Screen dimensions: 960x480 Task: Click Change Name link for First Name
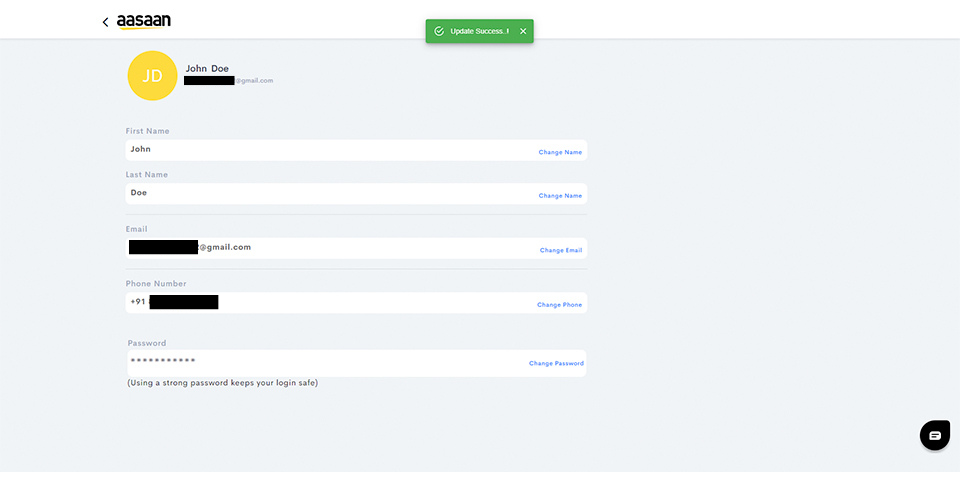[560, 152]
